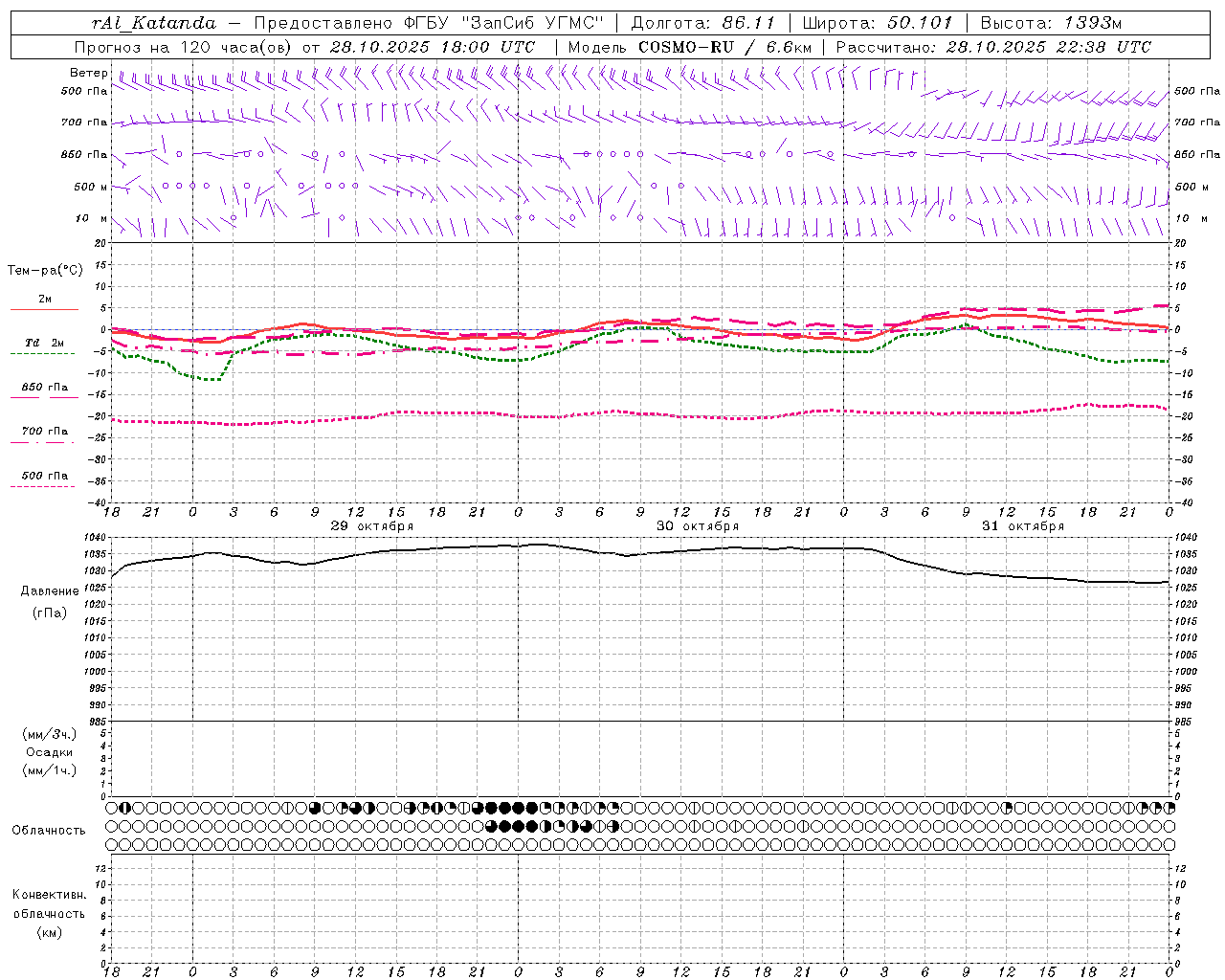Click the 2м legend line swatch
The height and width of the screenshot is (980, 1225).
[44, 309]
